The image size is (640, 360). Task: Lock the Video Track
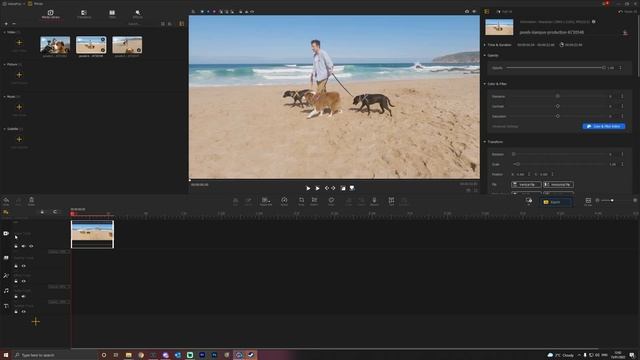point(16,247)
